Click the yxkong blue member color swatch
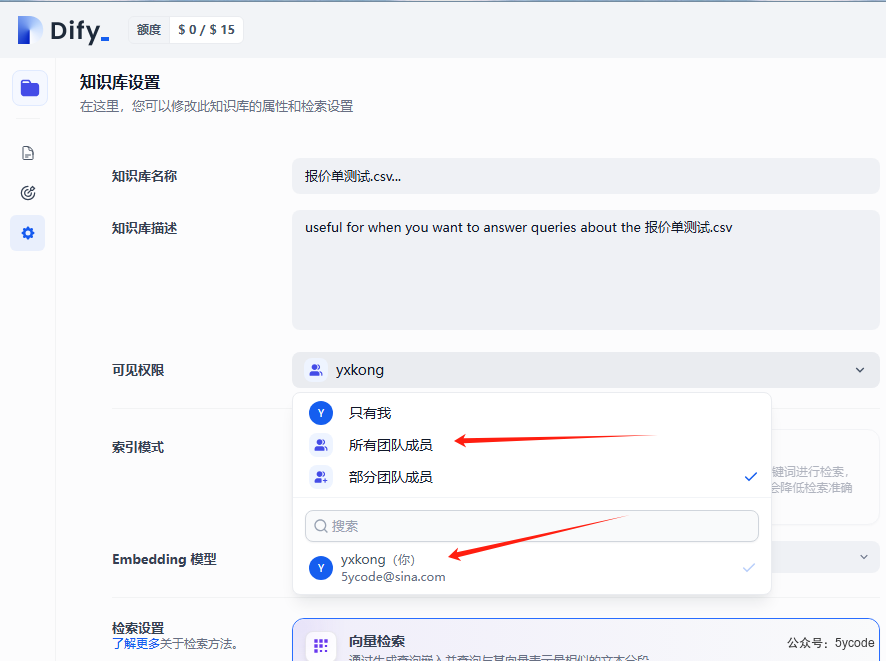The image size is (886, 661). tap(320, 567)
